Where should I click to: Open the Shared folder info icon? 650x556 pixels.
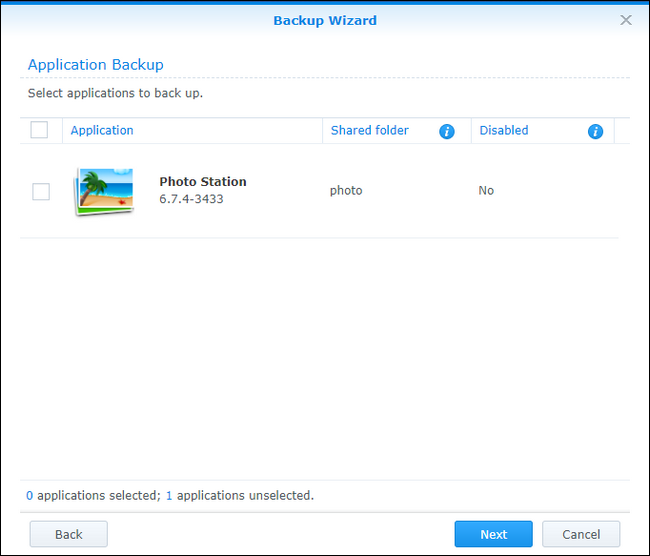446,131
